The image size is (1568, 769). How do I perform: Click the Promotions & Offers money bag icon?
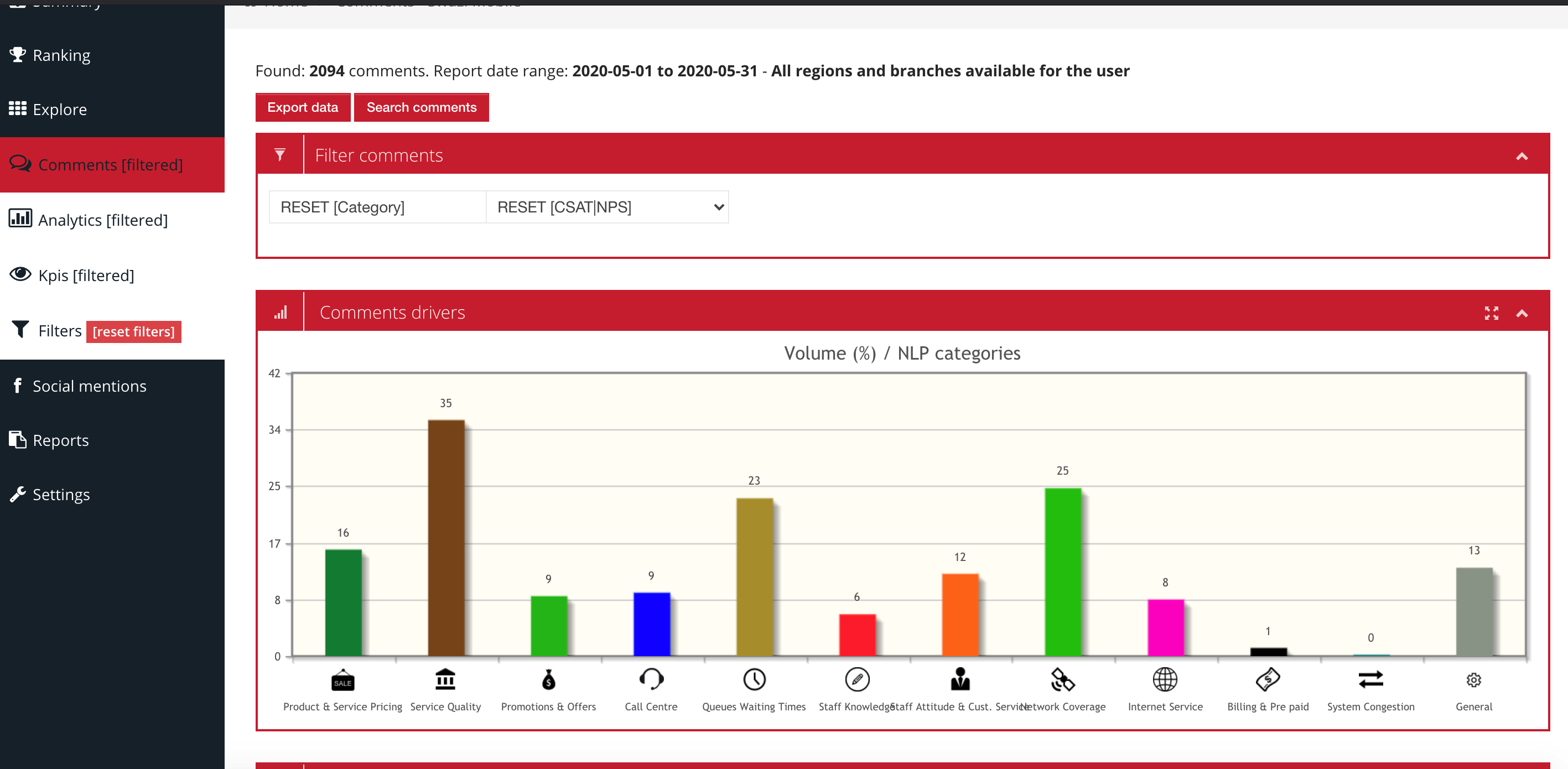coord(548,679)
